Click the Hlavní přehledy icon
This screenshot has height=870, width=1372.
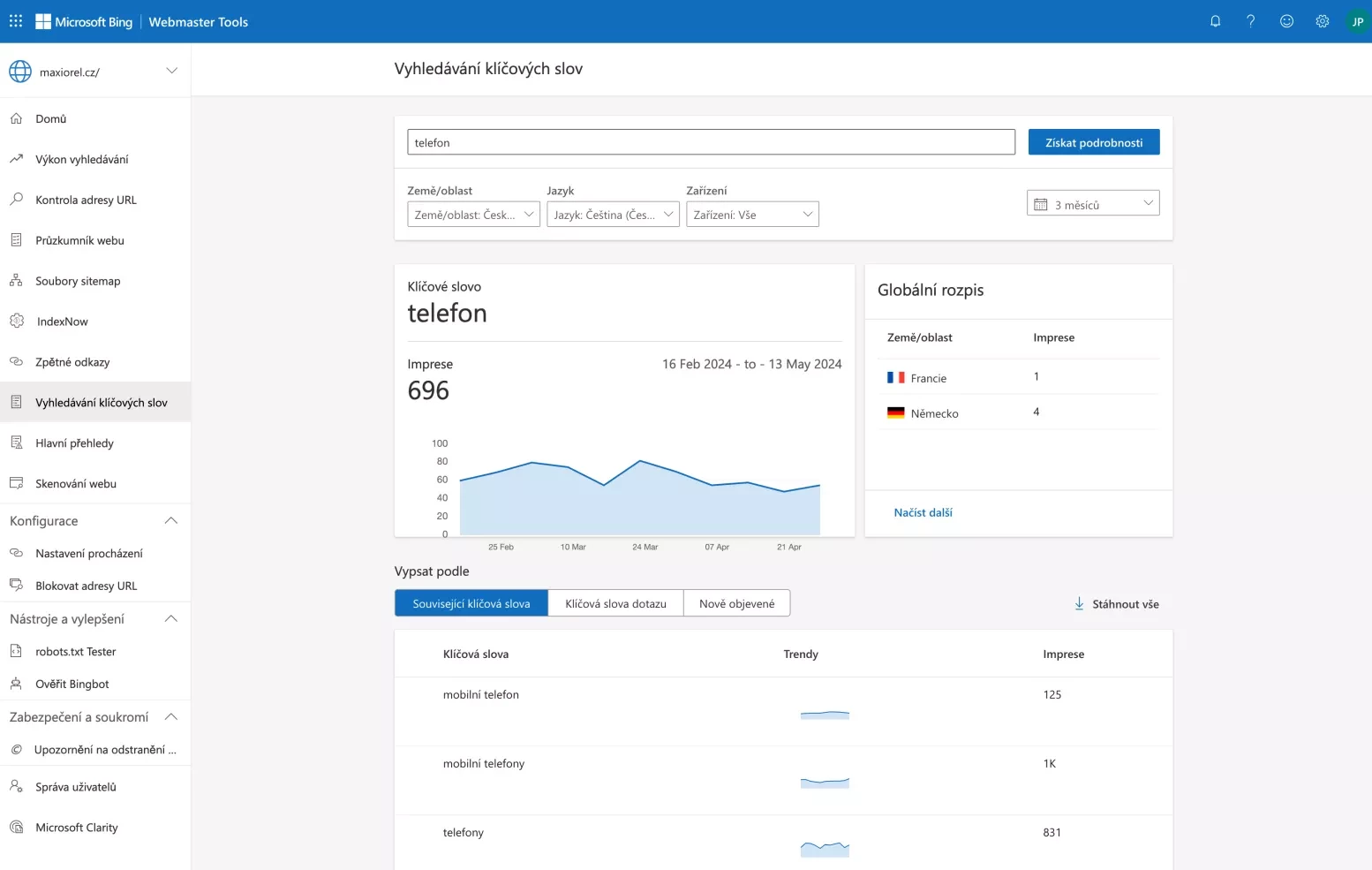(x=16, y=443)
